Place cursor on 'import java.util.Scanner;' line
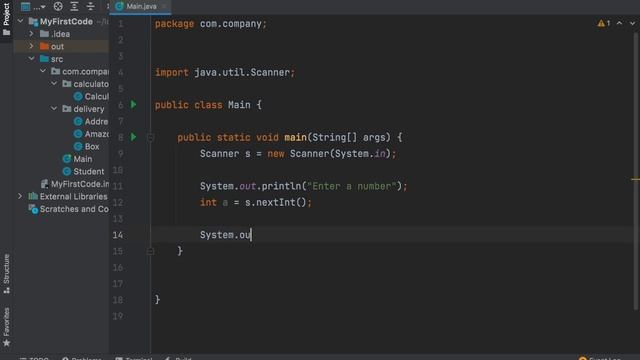The image size is (640, 360). pyautogui.click(x=225, y=72)
